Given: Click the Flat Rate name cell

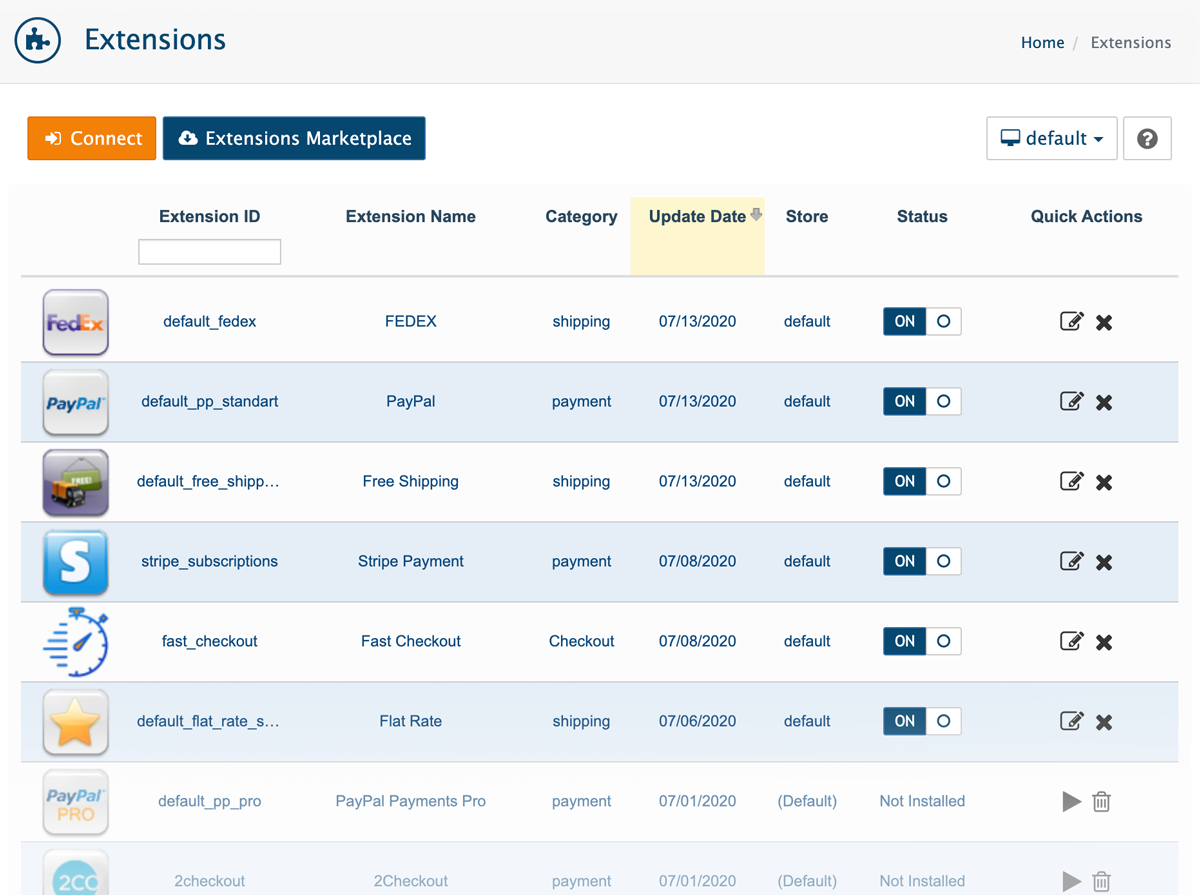Looking at the screenshot, I should [x=411, y=721].
